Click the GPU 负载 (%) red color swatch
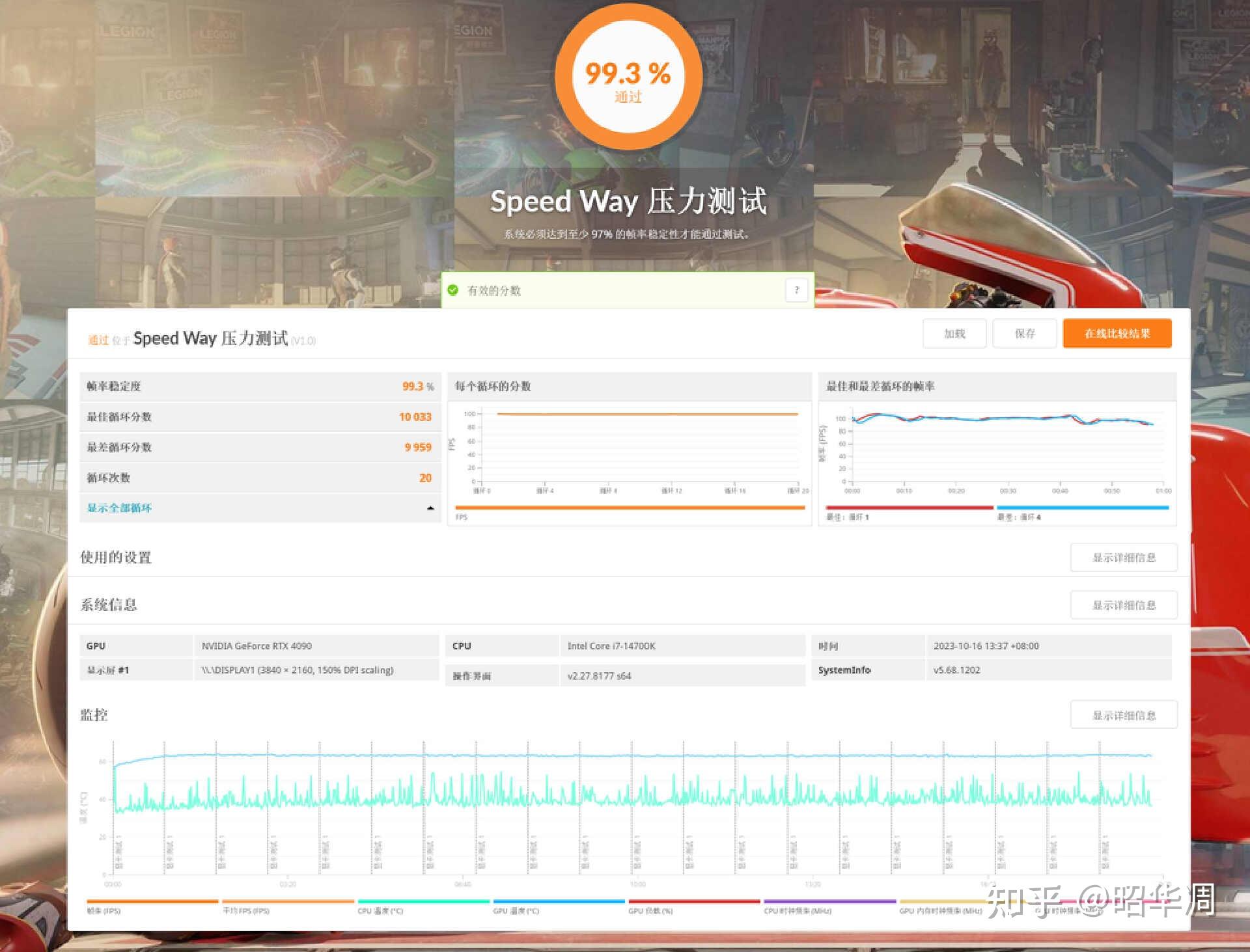 pos(693,902)
